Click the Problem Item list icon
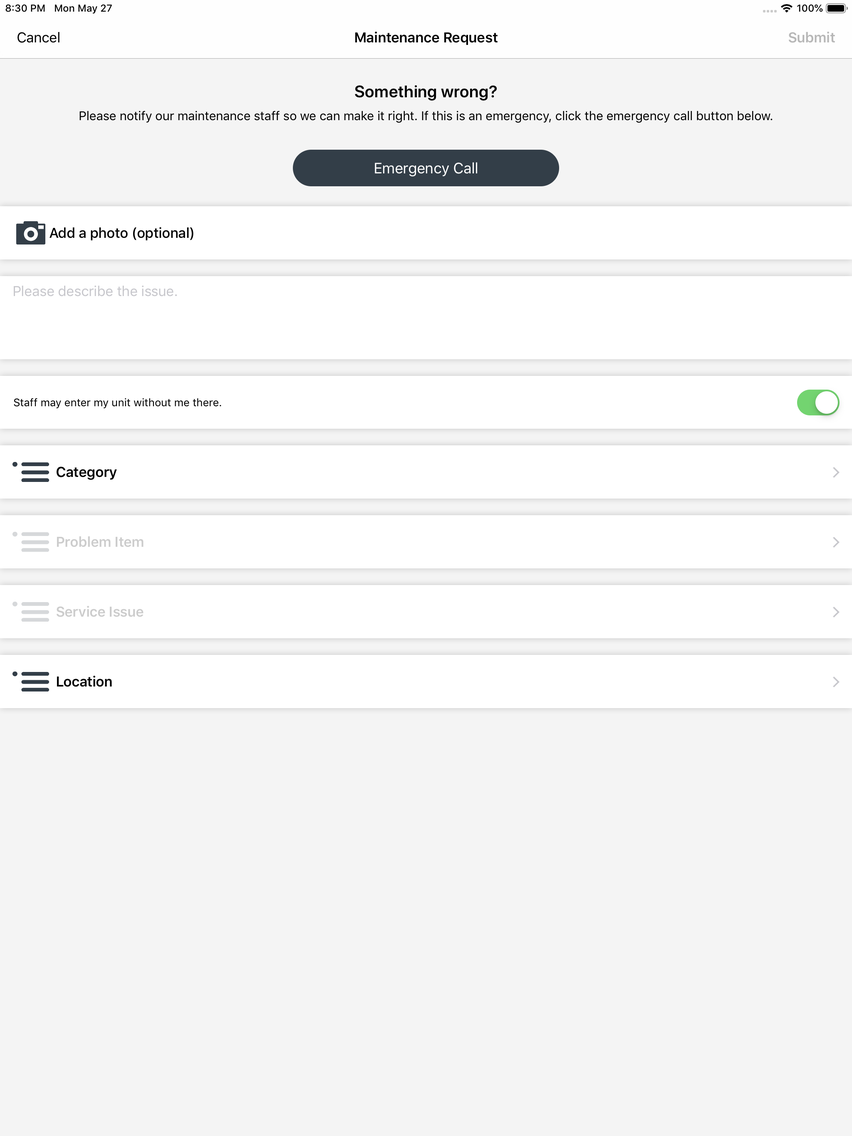The height and width of the screenshot is (1136, 852). pos(31,541)
